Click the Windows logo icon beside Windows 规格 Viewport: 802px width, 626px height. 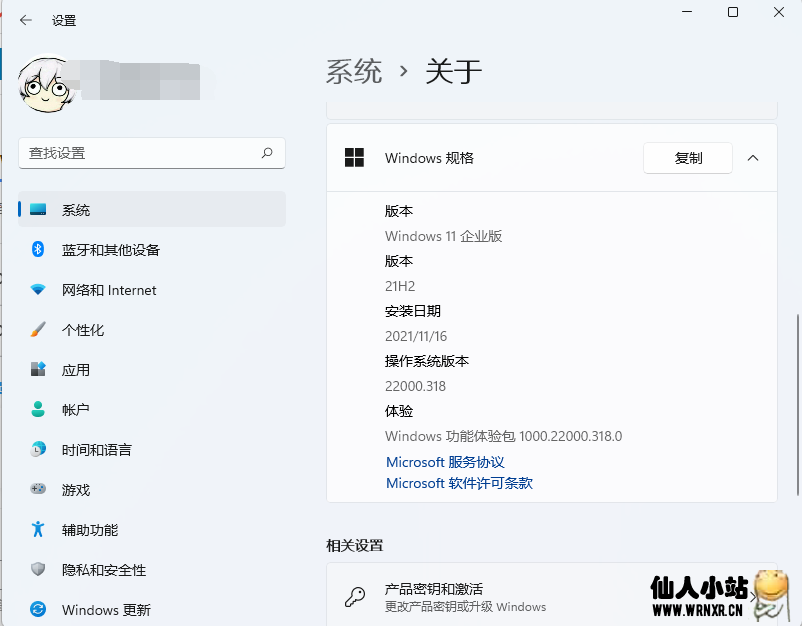tap(354, 158)
